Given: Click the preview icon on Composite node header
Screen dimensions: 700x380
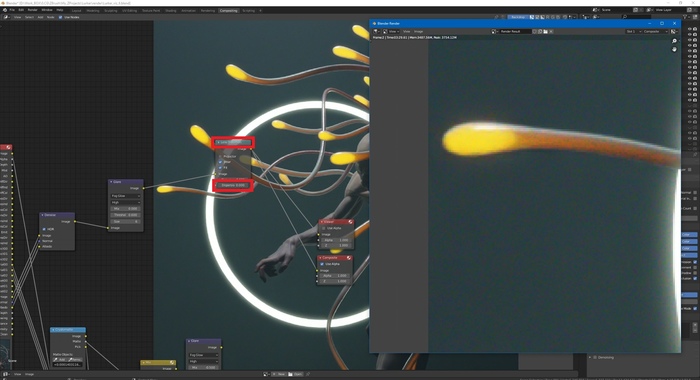Looking at the screenshot, I should (x=349, y=258).
